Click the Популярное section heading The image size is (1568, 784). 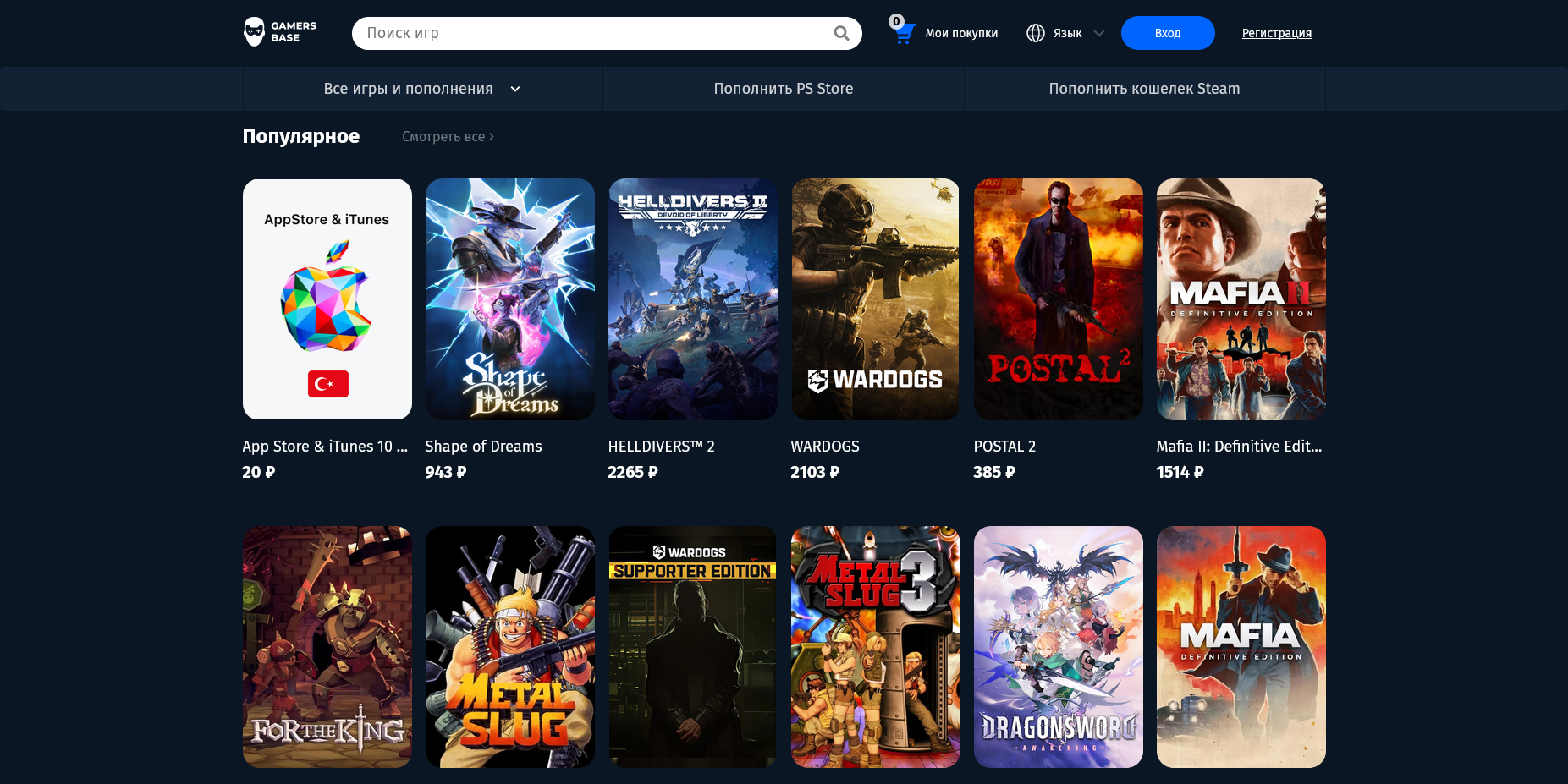301,136
